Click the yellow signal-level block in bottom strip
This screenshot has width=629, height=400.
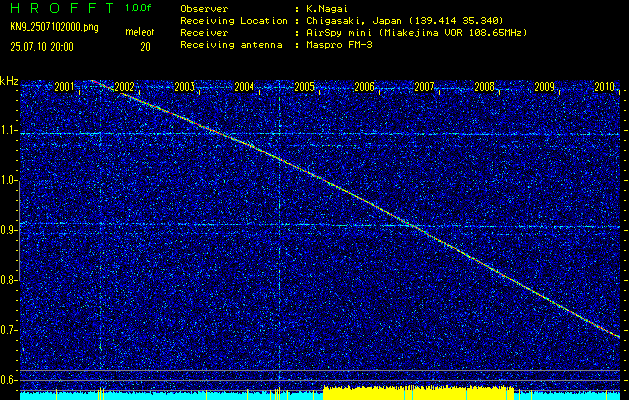(418, 393)
